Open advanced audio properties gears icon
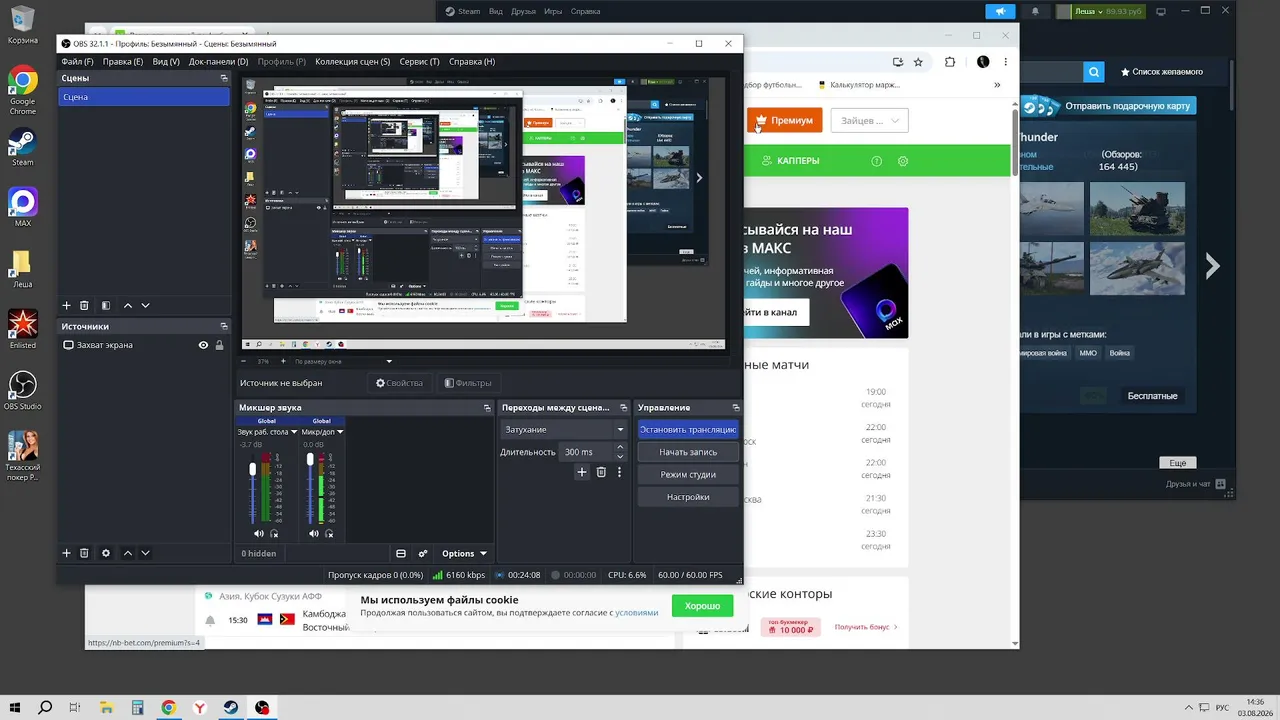 tap(423, 553)
